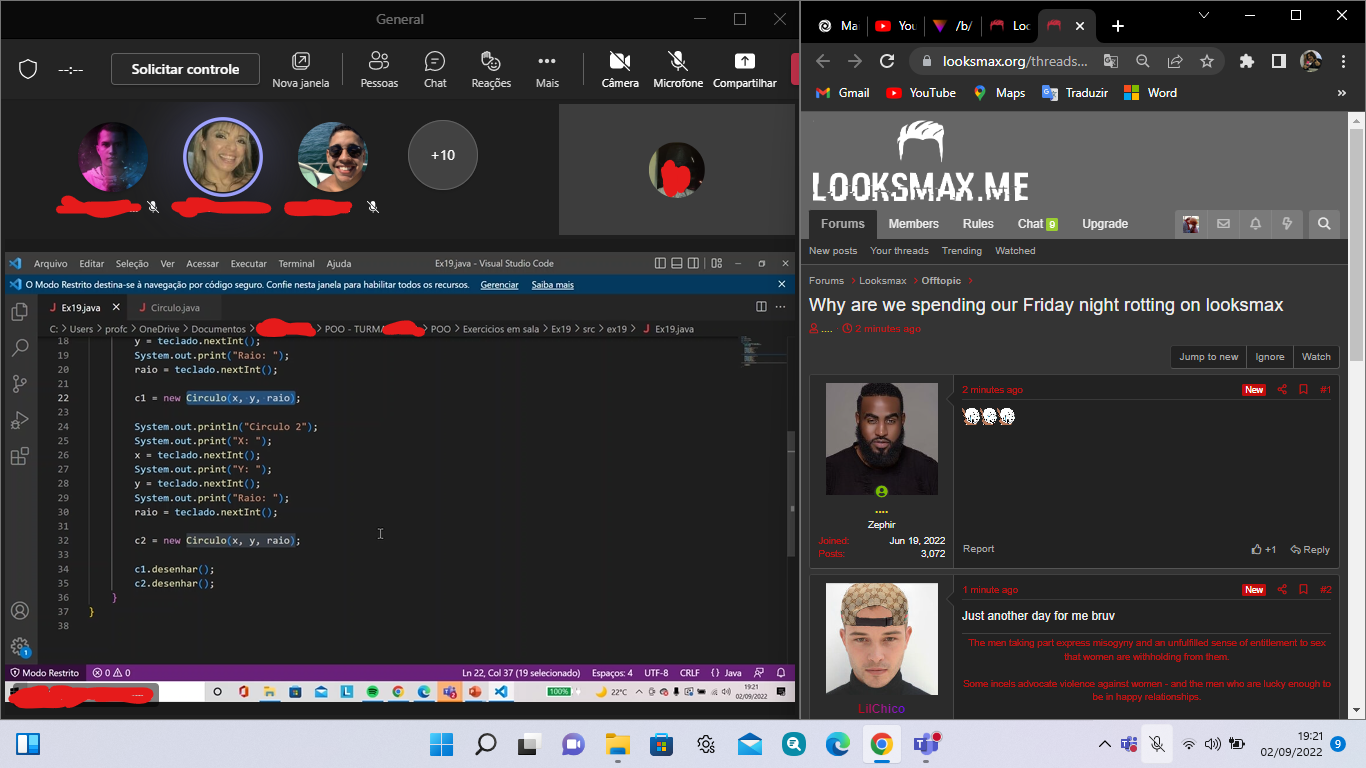The width and height of the screenshot is (1366, 768).
Task: Open the Teams meeting Chat
Action: click(x=435, y=70)
